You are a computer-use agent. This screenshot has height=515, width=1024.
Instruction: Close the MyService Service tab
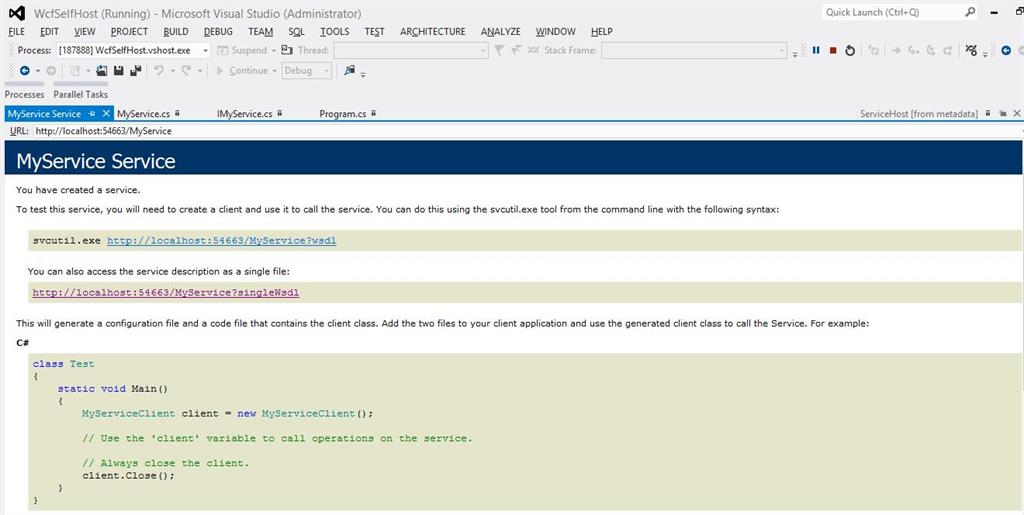(x=106, y=114)
